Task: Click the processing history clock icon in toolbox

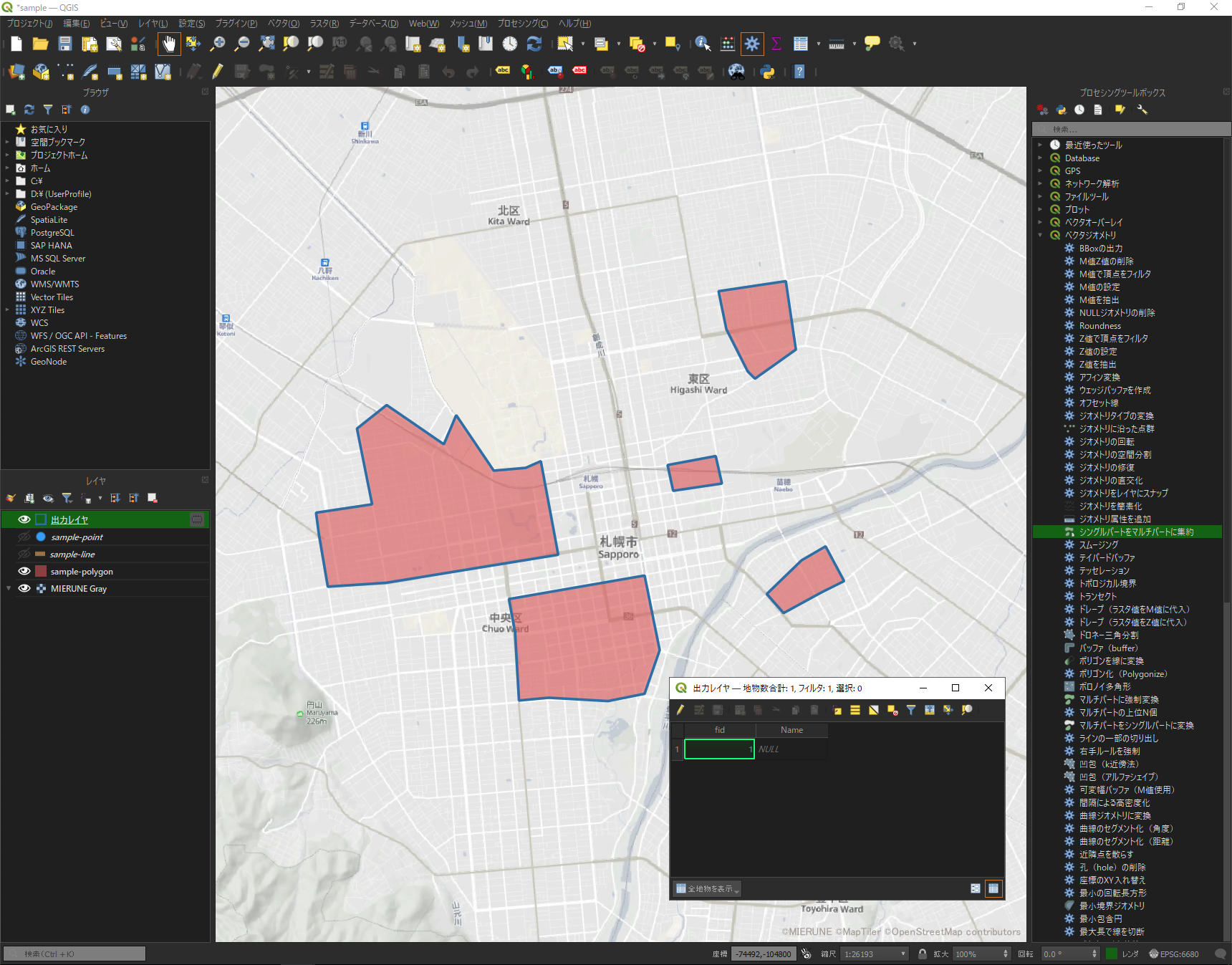Action: [x=1079, y=110]
